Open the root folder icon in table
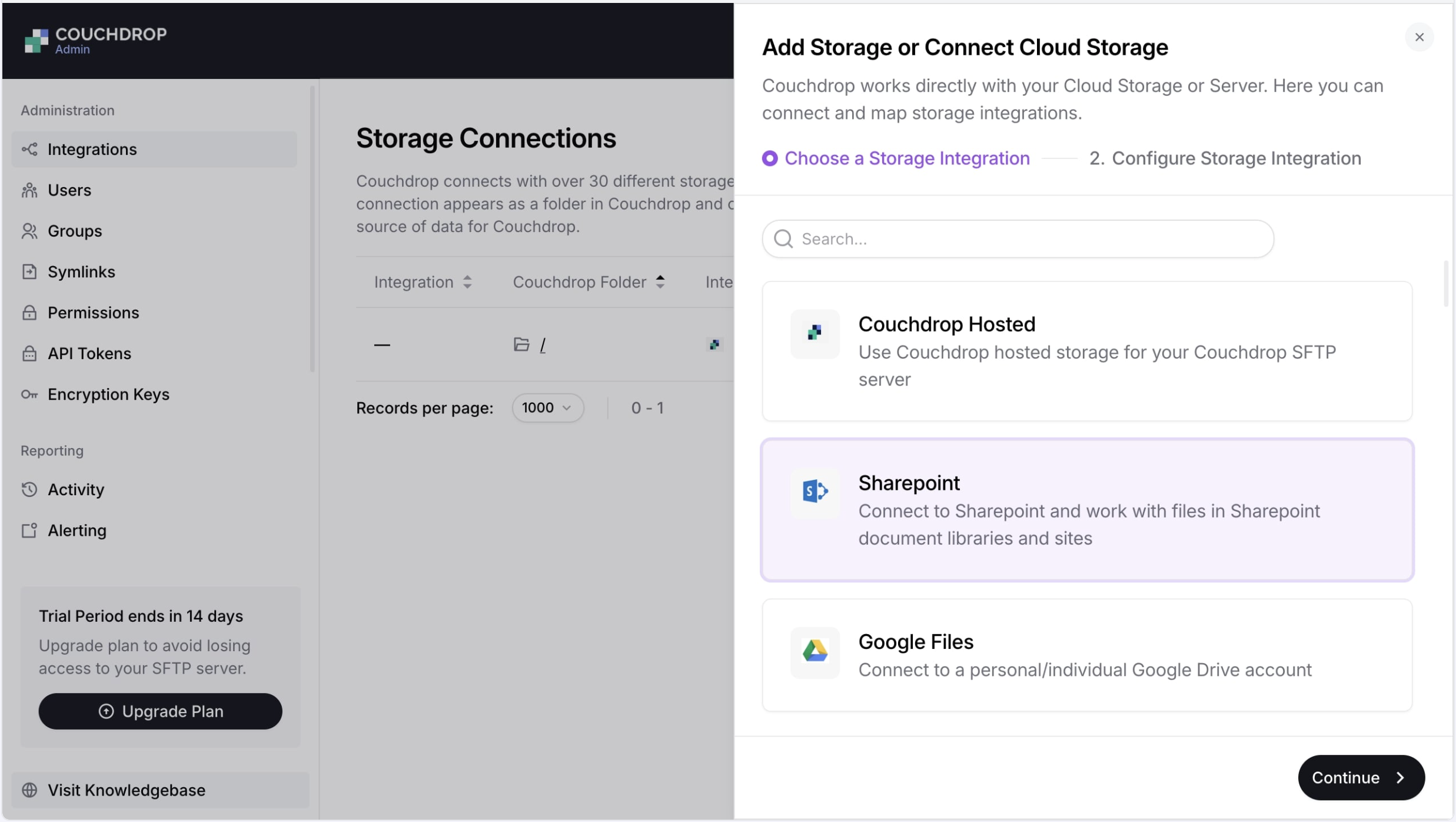This screenshot has height=822, width=1456. click(x=521, y=344)
